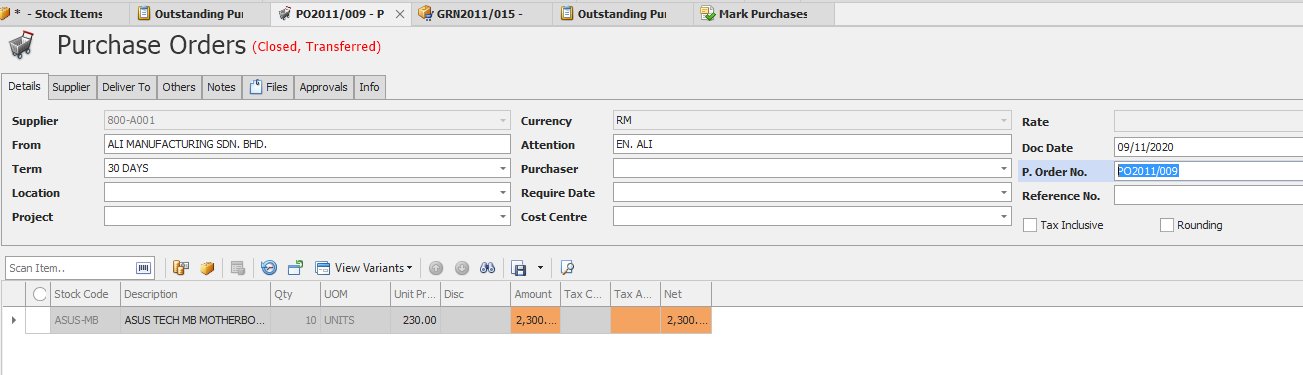1303x375 pixels.
Task: Click the greyed delete row icon
Action: [238, 268]
